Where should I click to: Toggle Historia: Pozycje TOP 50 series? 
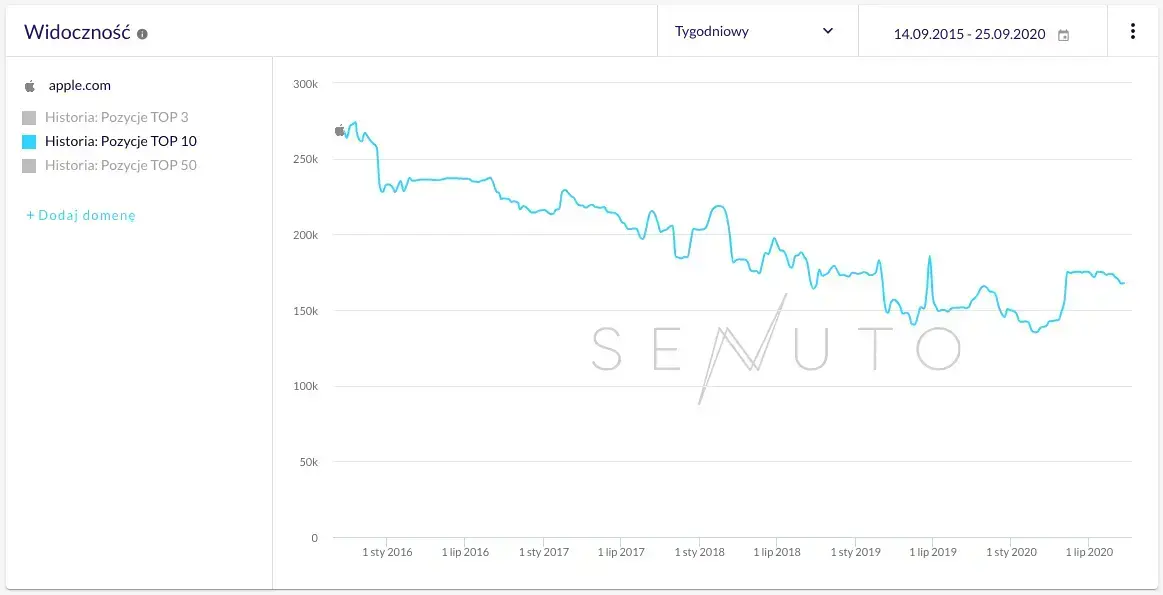pyautogui.click(x=29, y=166)
